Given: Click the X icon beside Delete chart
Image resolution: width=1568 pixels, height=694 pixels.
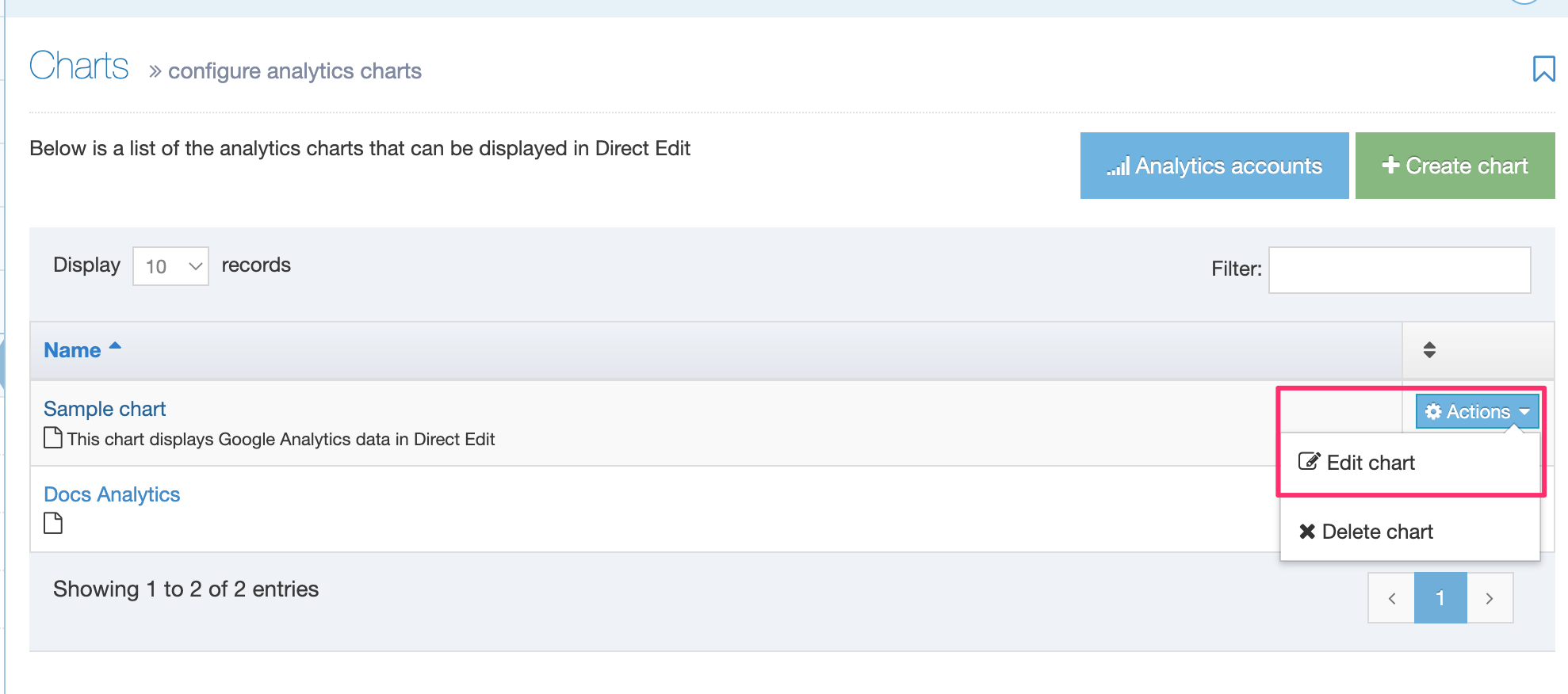Looking at the screenshot, I should tap(1307, 532).
